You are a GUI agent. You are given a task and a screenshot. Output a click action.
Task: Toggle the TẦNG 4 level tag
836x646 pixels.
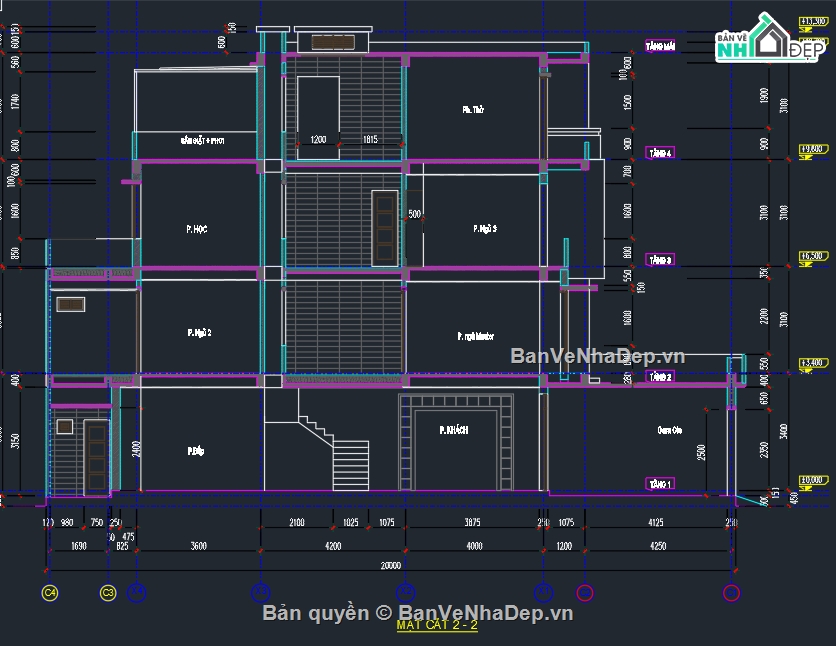659,153
